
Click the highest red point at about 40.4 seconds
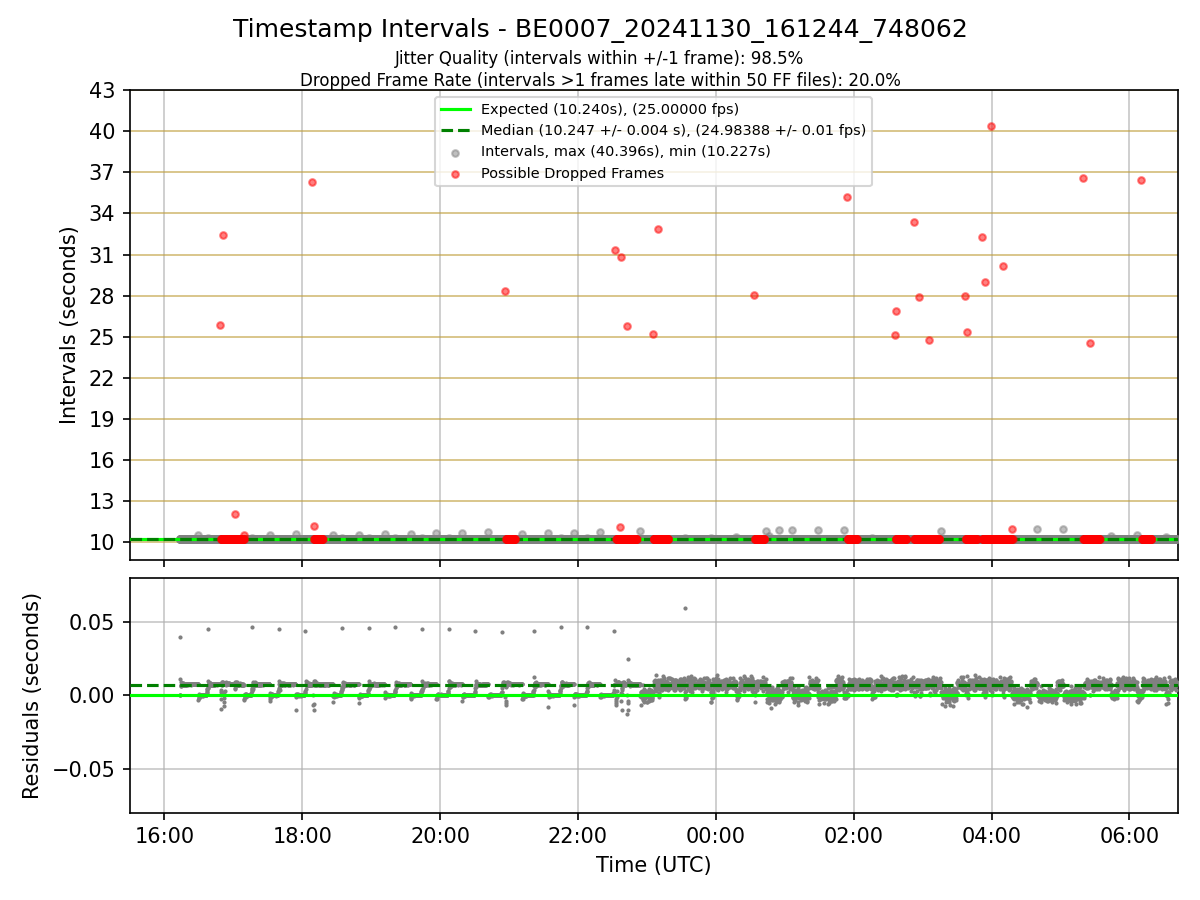[x=991, y=126]
